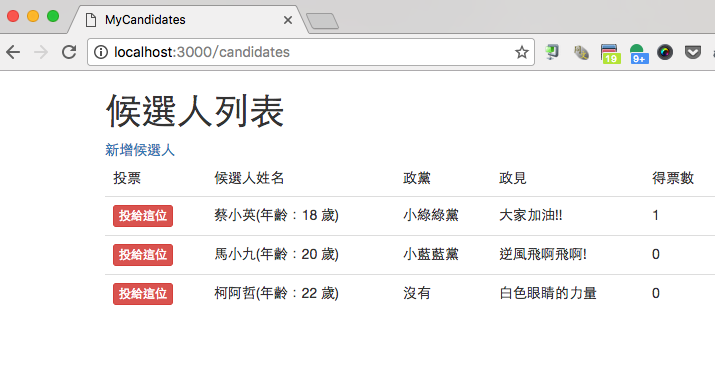Open the 新增候選人 link
The image size is (715, 371).
pyautogui.click(x=140, y=150)
